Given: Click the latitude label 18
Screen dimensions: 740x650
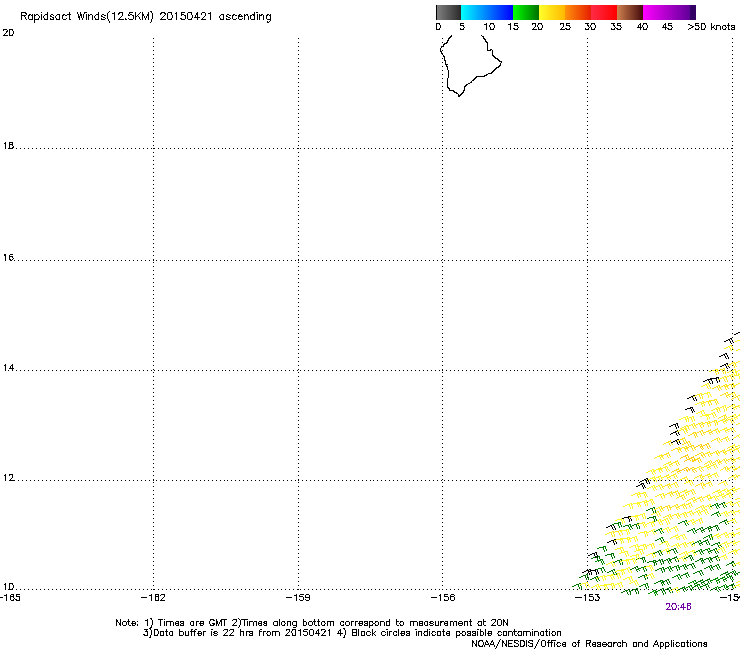Looking at the screenshot, I should click(8, 146).
